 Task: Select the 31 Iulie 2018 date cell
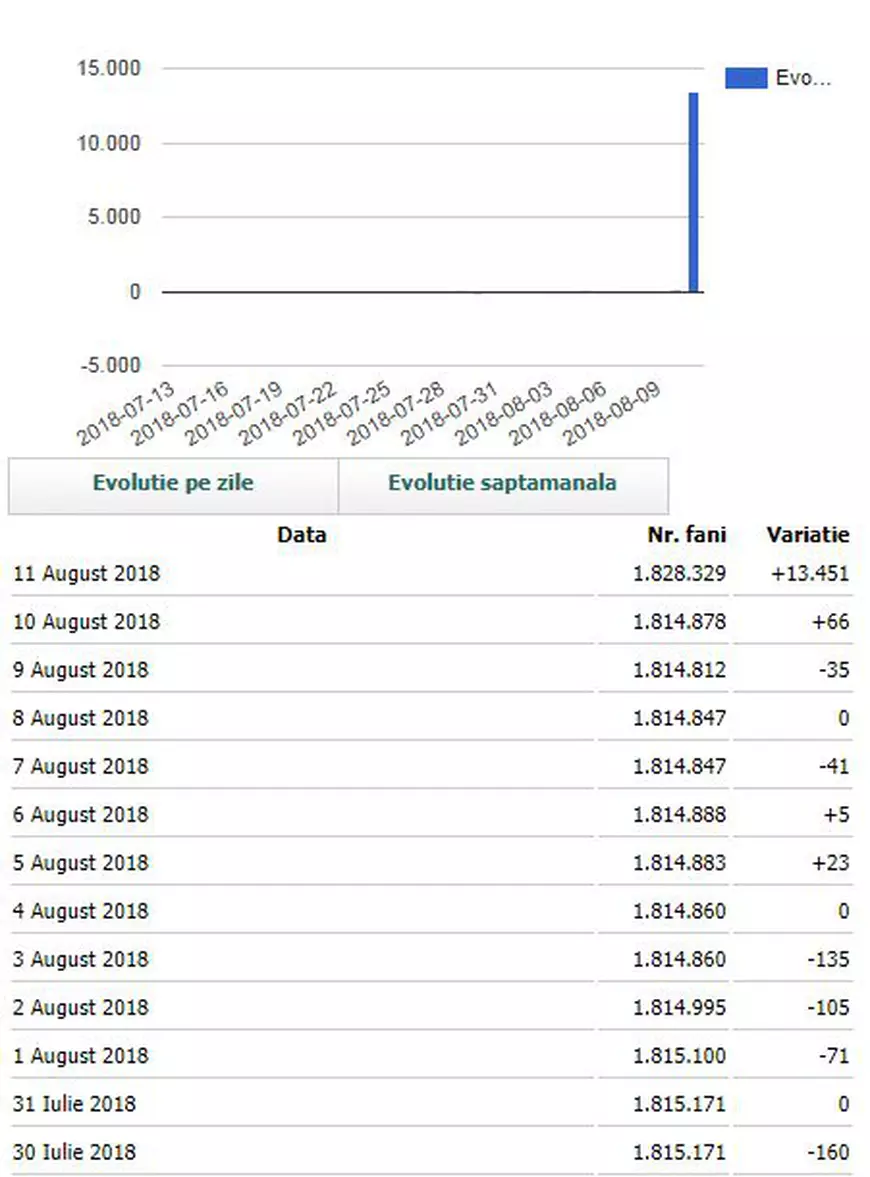click(x=74, y=1105)
